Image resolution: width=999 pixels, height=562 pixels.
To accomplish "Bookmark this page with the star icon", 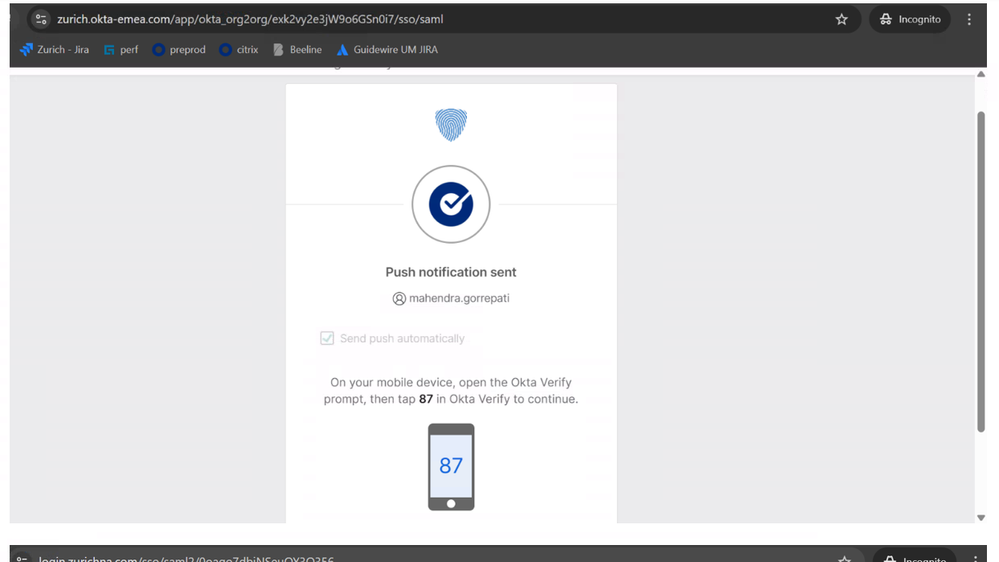I will [842, 19].
